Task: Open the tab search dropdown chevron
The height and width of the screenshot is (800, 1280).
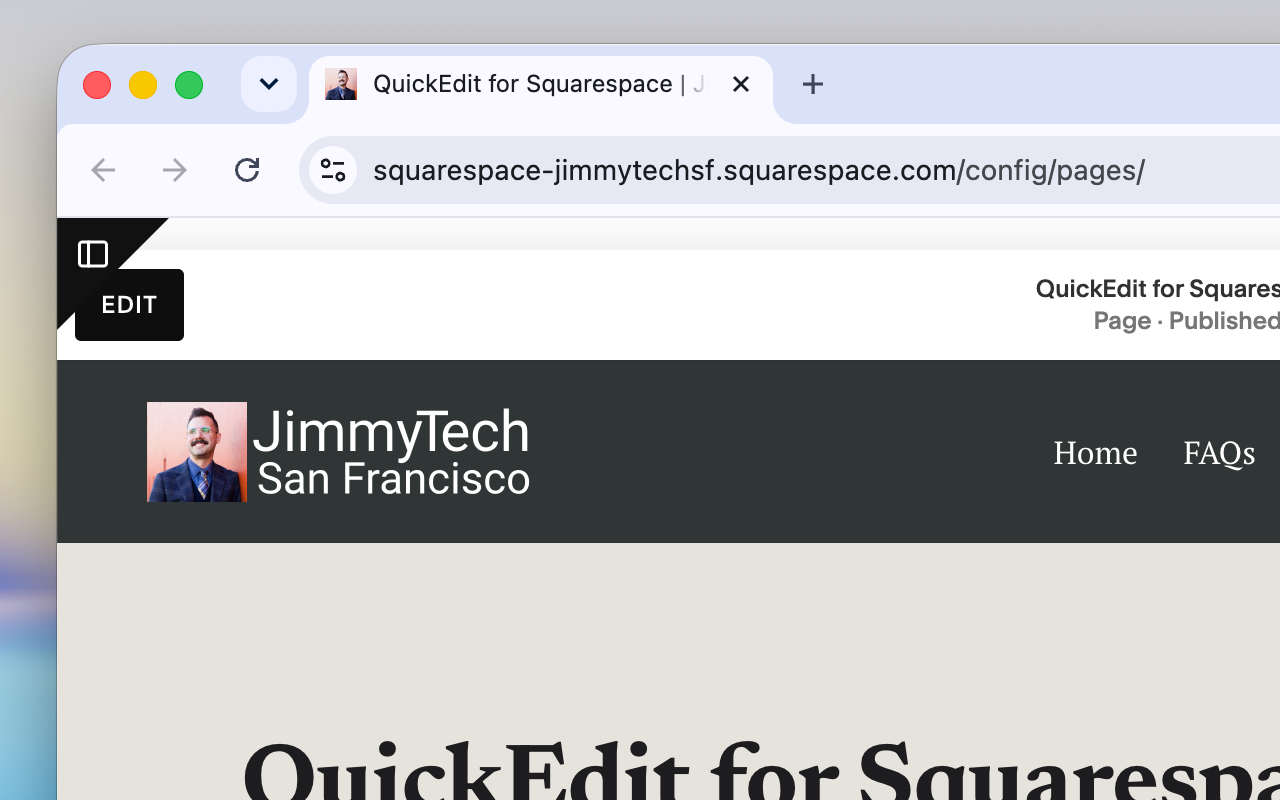Action: tap(269, 84)
